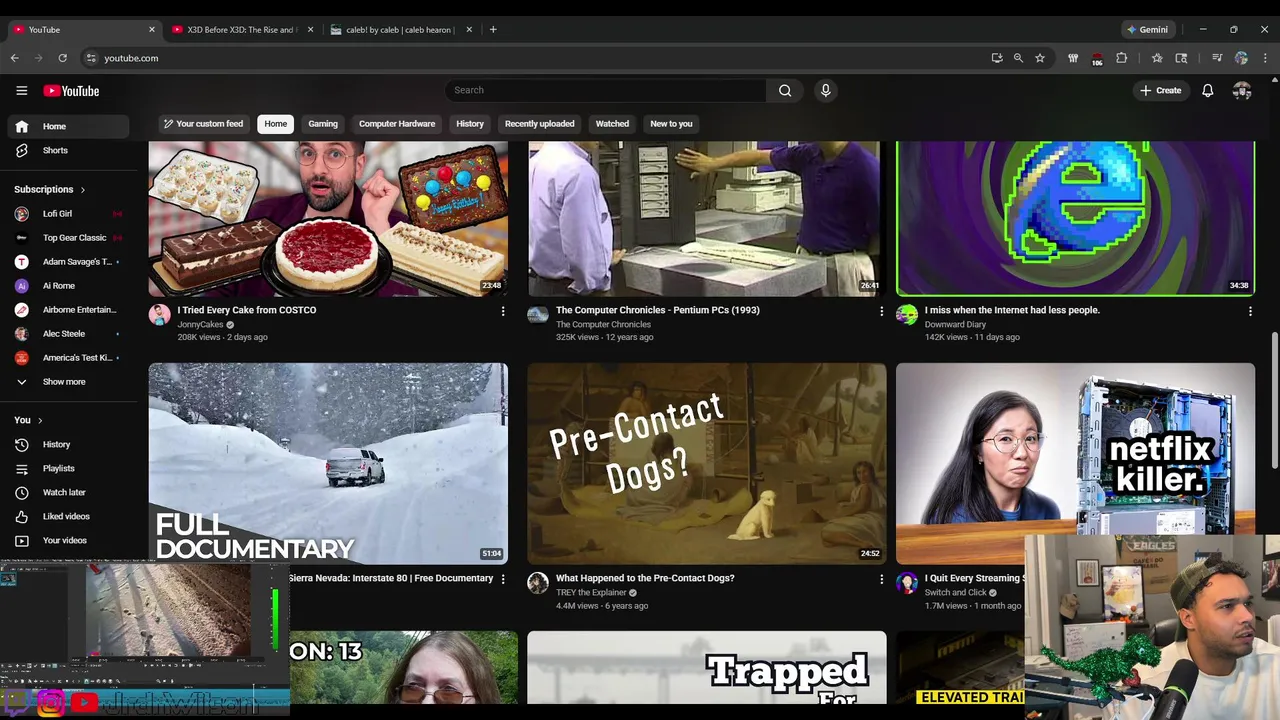Open the JonnyCakes channel link

point(200,325)
